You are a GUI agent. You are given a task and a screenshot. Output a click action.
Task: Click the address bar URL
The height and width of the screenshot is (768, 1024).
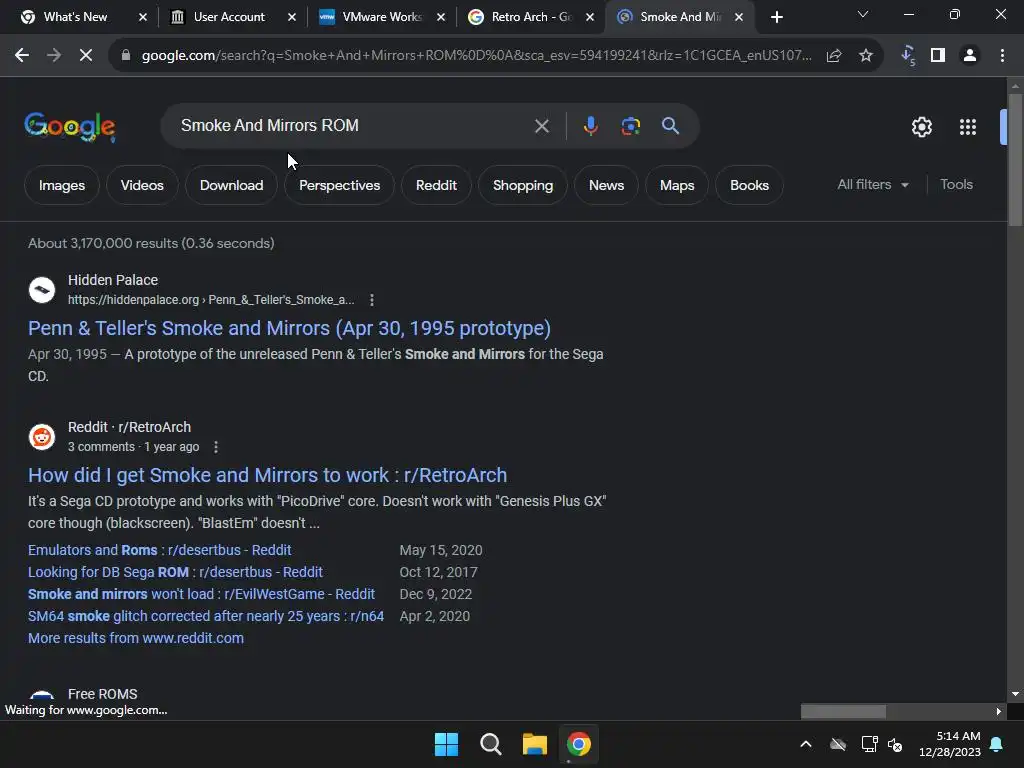point(477,56)
